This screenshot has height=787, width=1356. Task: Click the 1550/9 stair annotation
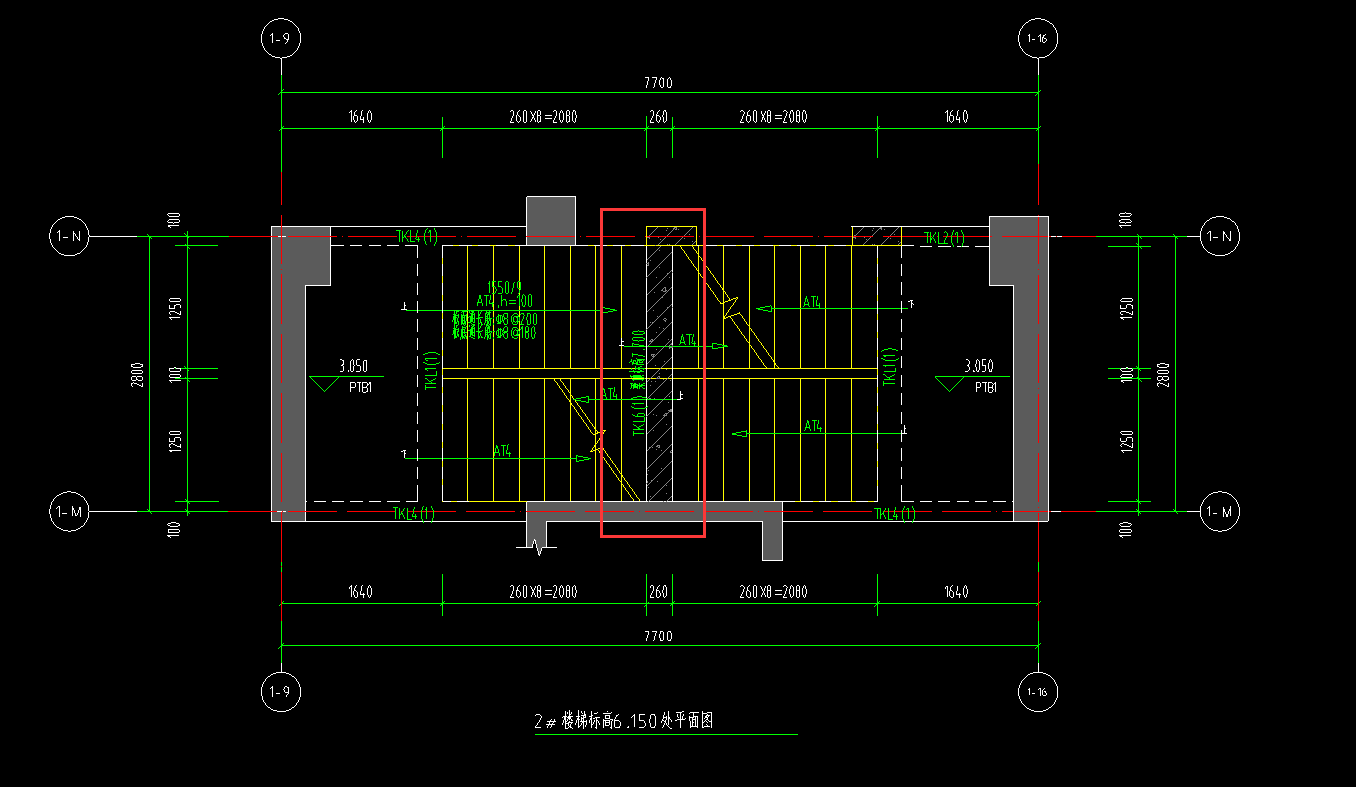504,286
